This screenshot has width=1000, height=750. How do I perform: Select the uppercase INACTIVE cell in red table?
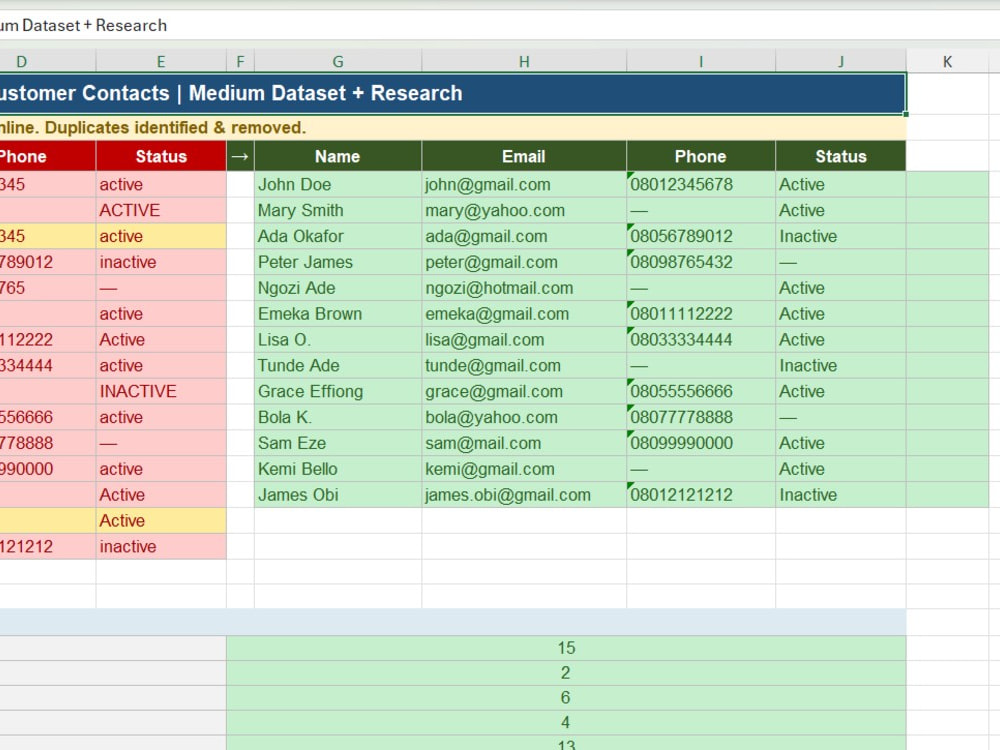click(x=161, y=391)
